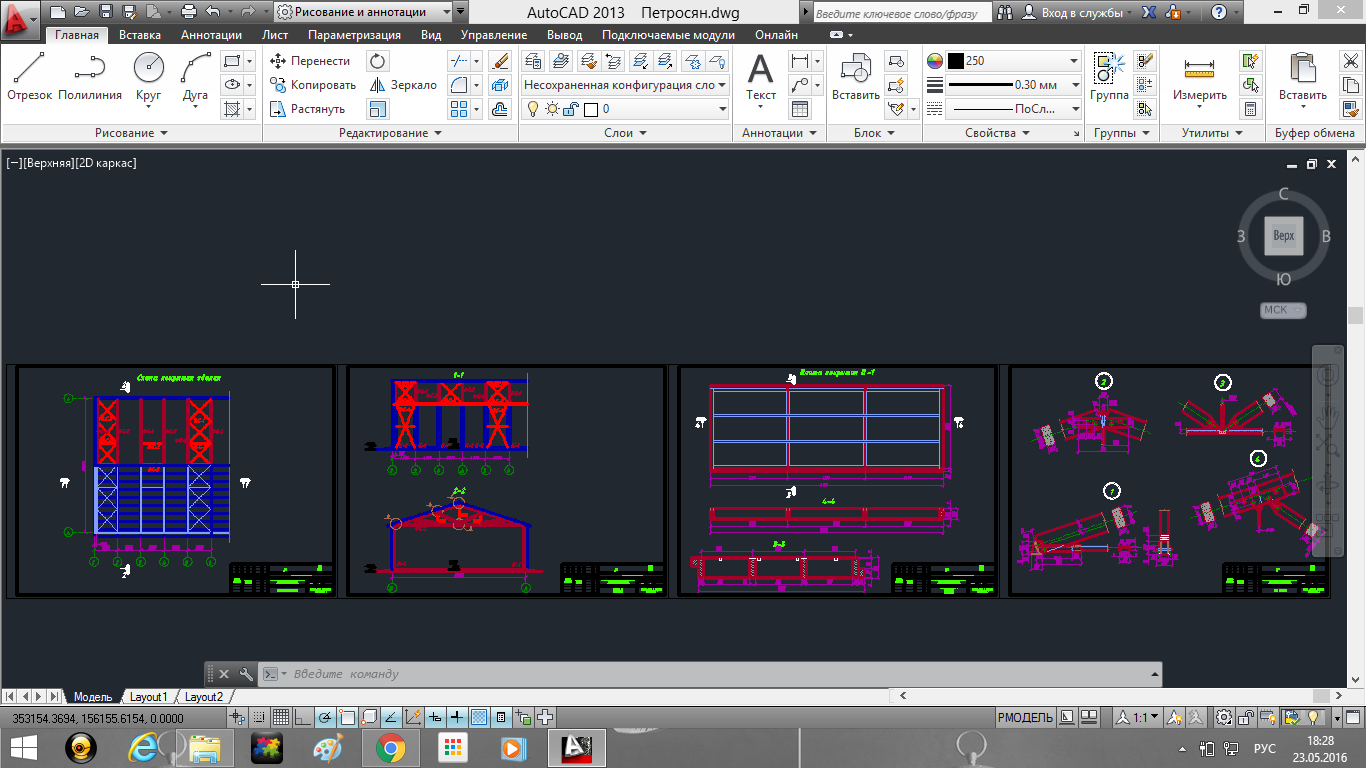This screenshot has height=768, width=1366.
Task: Select the Круг (circle) tool
Action: [149, 77]
